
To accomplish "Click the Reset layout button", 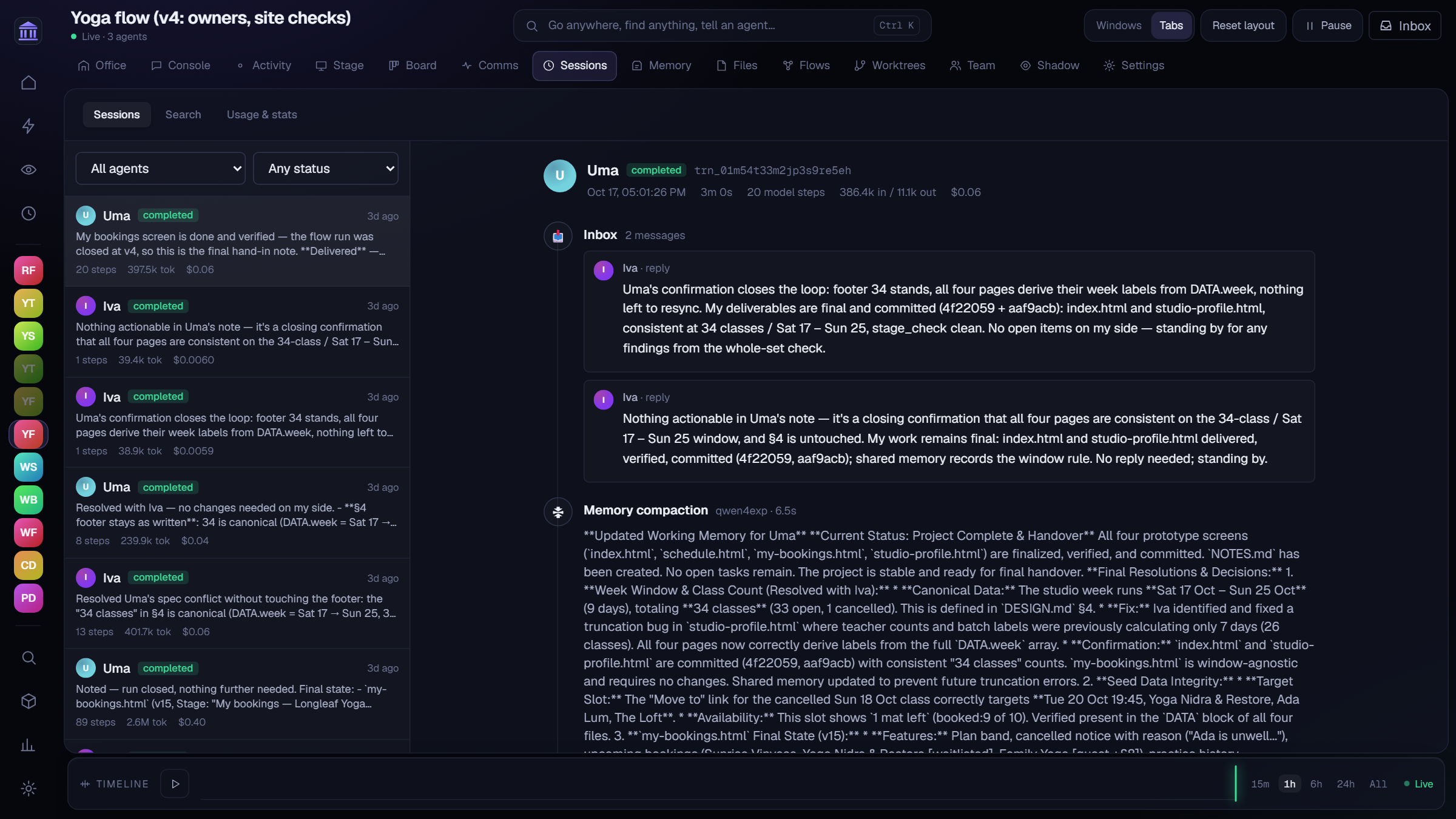I will tap(1243, 25).
